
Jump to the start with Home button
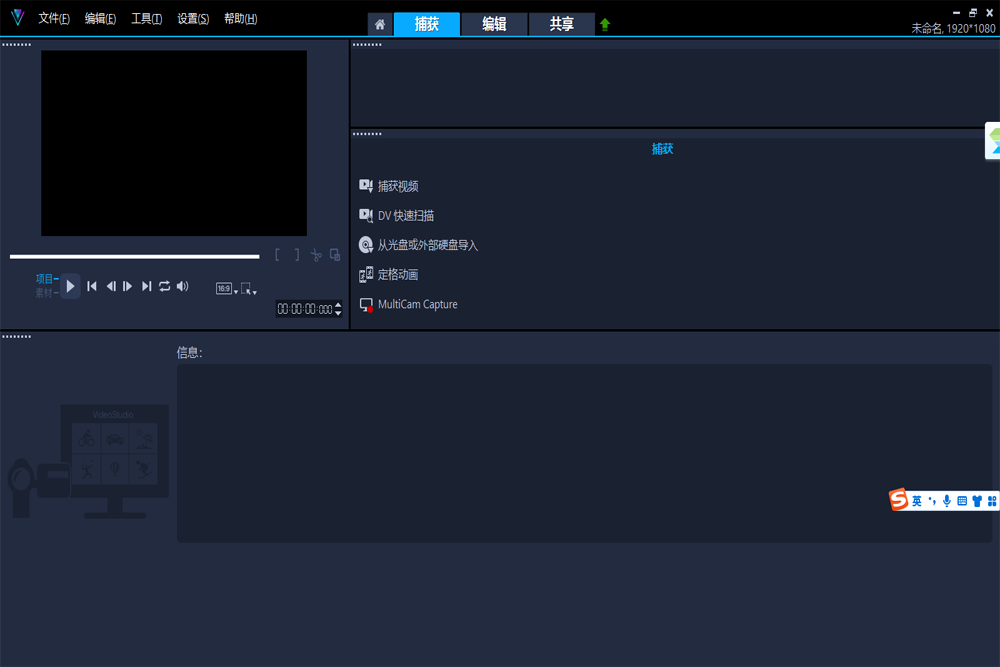92,286
